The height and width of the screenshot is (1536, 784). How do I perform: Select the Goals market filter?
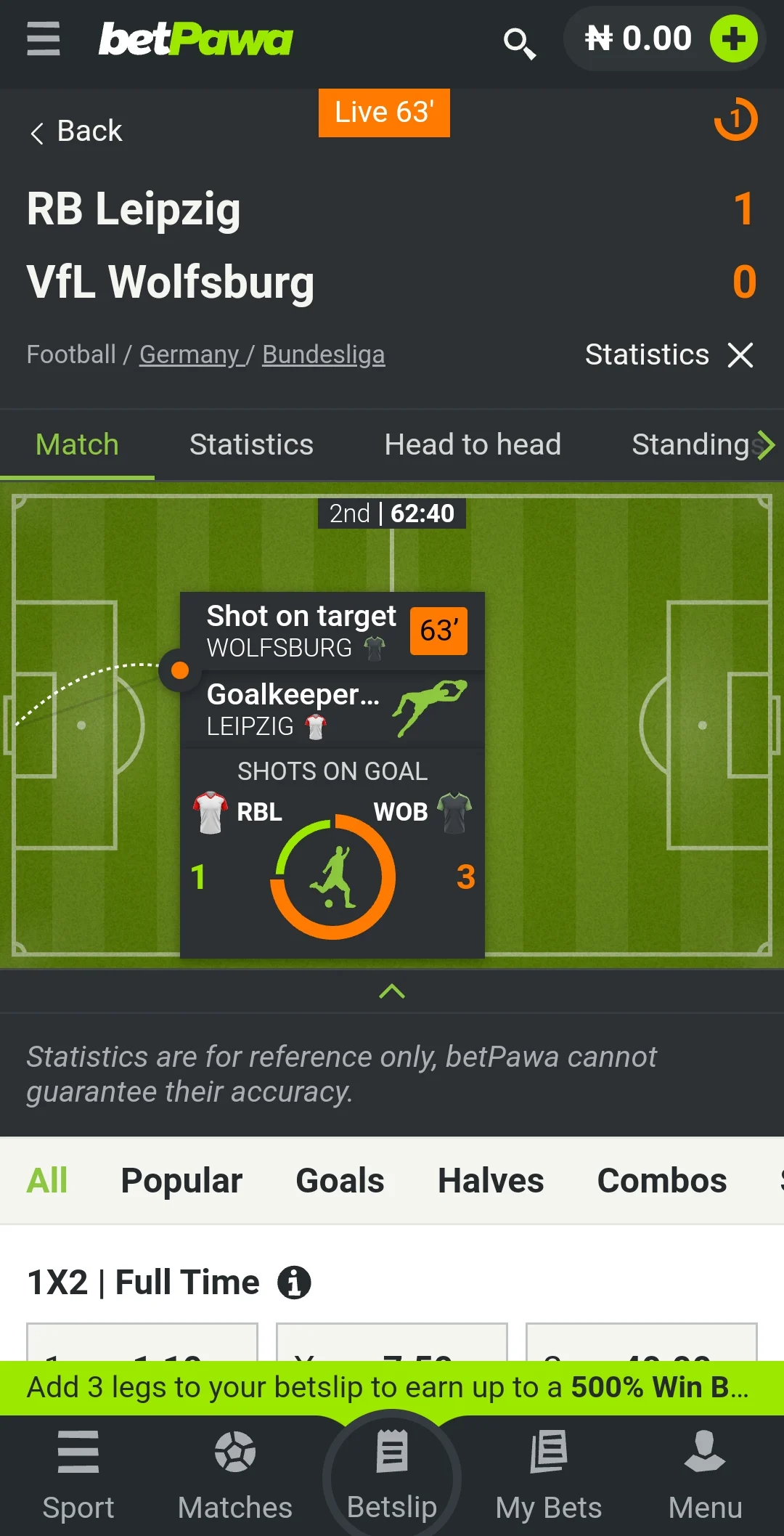pos(339,1181)
